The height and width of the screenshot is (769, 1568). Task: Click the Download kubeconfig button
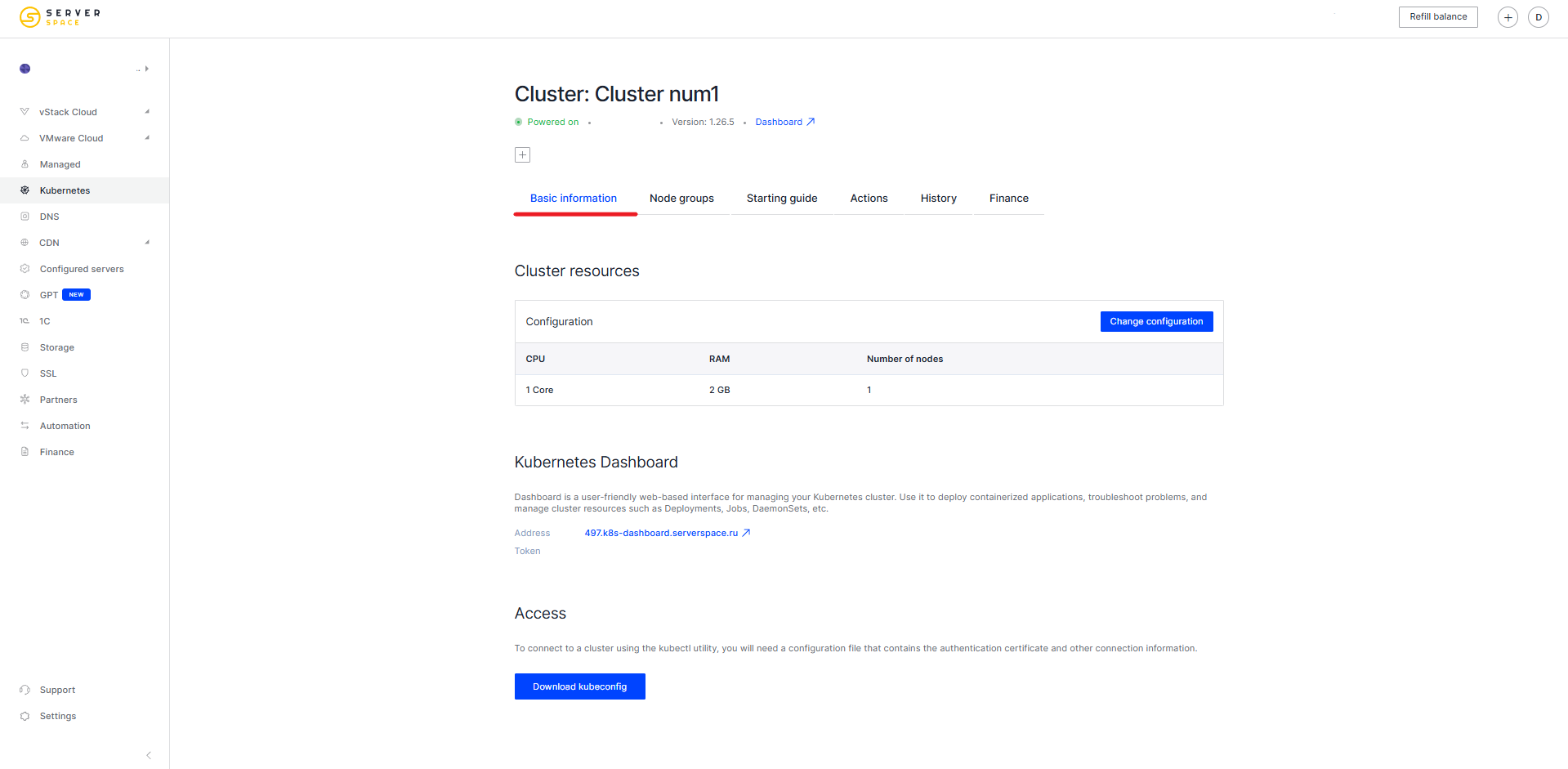point(580,686)
